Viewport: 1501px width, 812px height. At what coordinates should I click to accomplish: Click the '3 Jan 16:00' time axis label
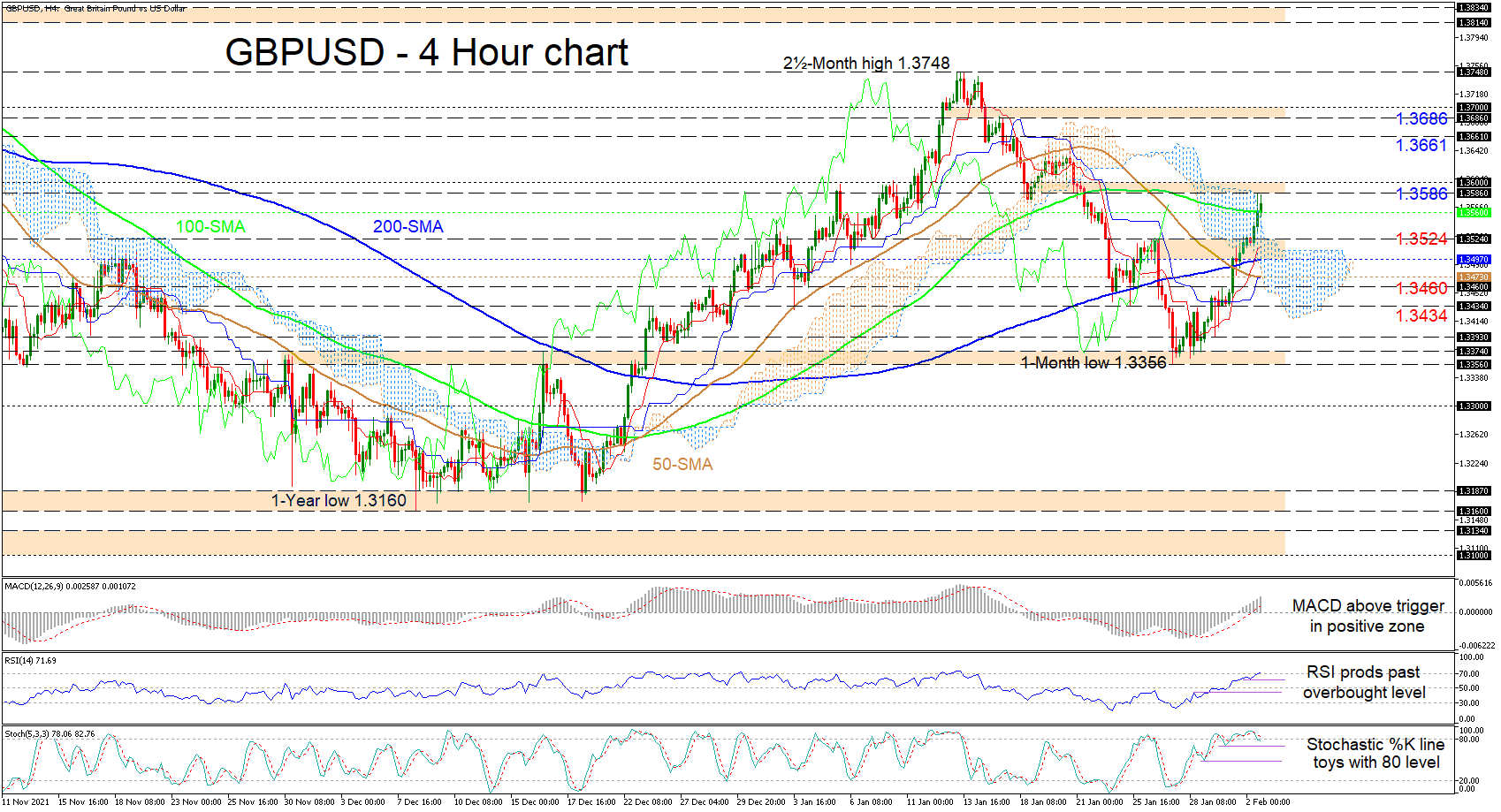(x=814, y=802)
